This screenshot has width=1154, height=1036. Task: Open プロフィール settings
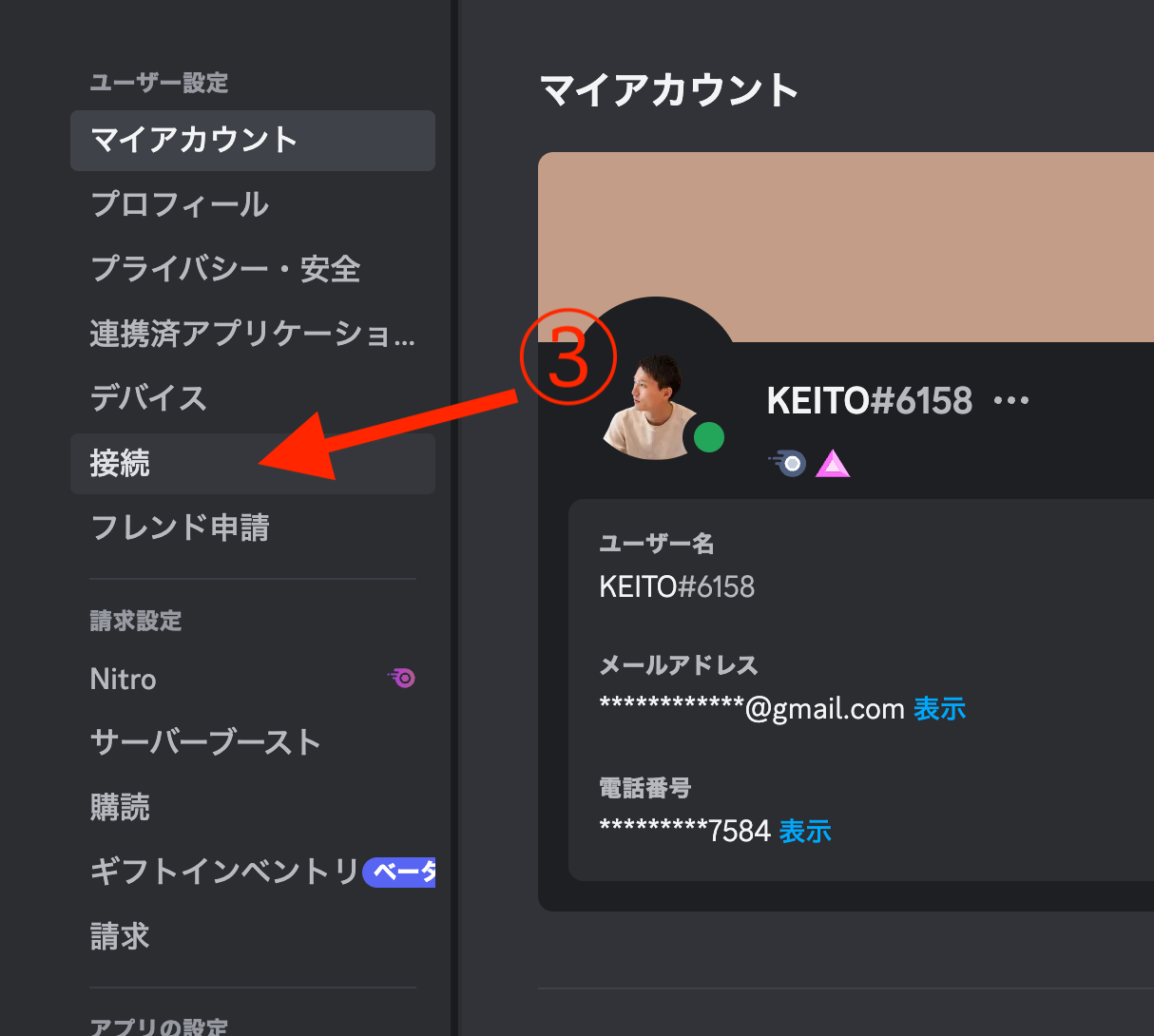(x=252, y=204)
